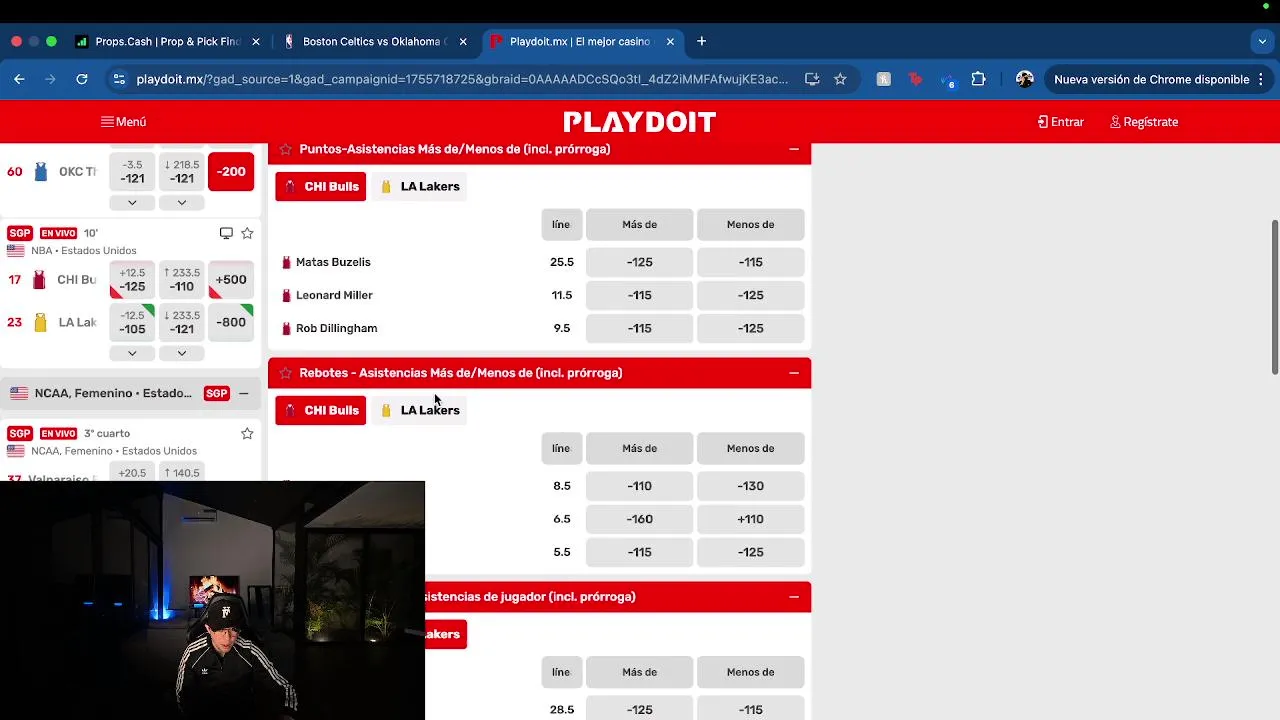Open the Chrome profile avatar
The height and width of the screenshot is (720, 1280).
1024,79
